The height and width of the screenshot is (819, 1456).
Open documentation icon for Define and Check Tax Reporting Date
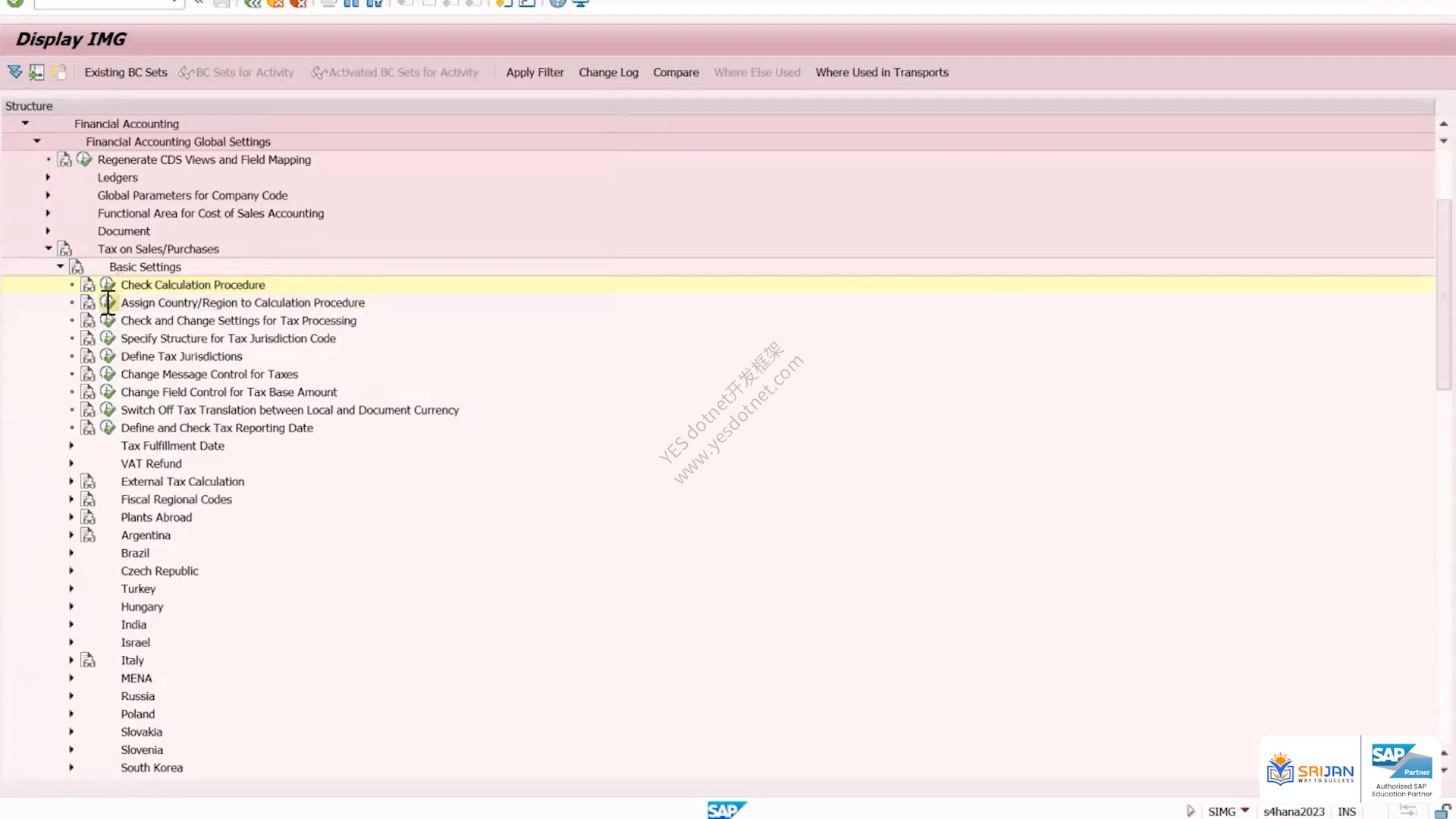pyautogui.click(x=89, y=428)
